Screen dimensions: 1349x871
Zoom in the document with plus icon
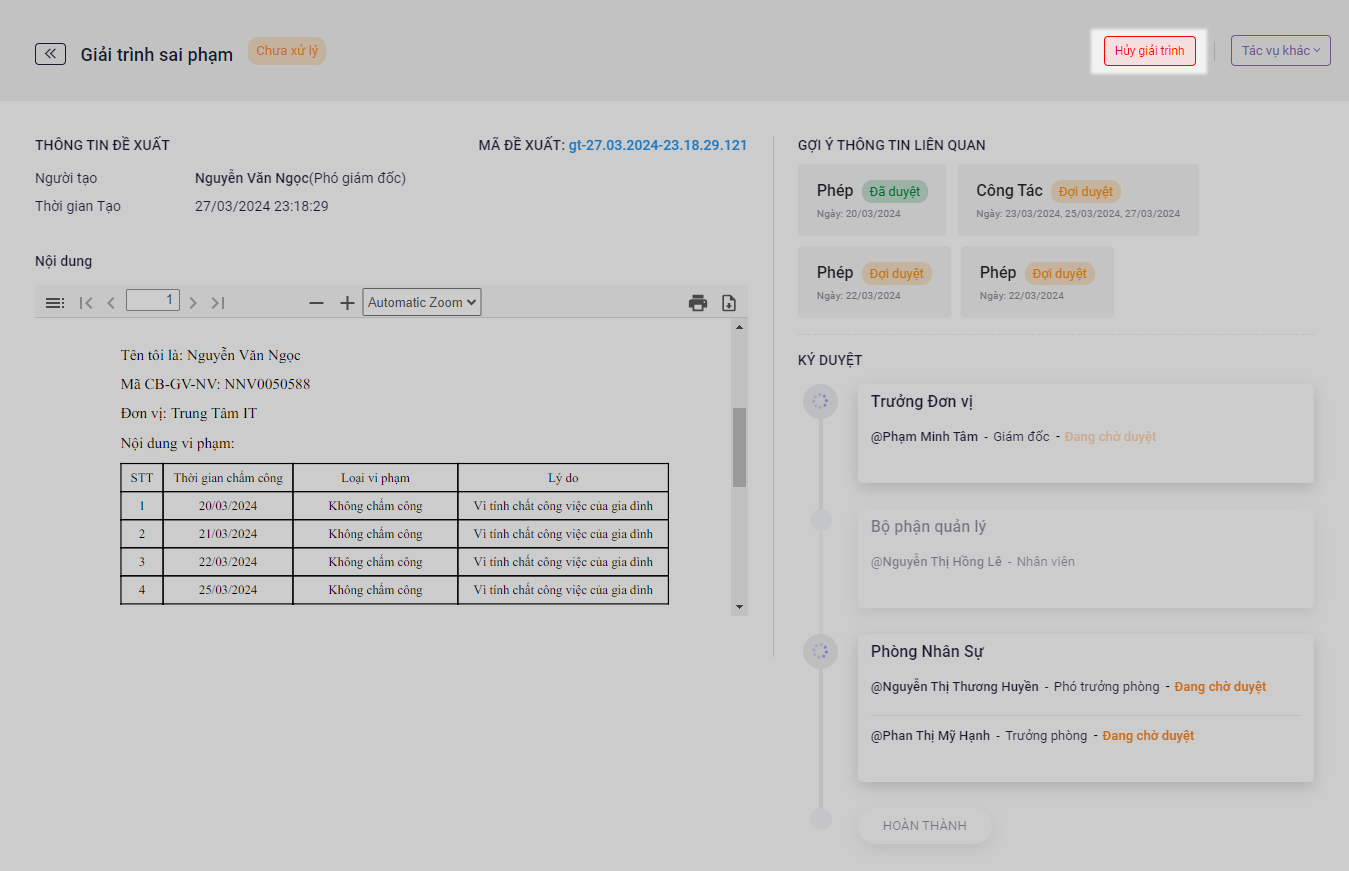[x=347, y=303]
